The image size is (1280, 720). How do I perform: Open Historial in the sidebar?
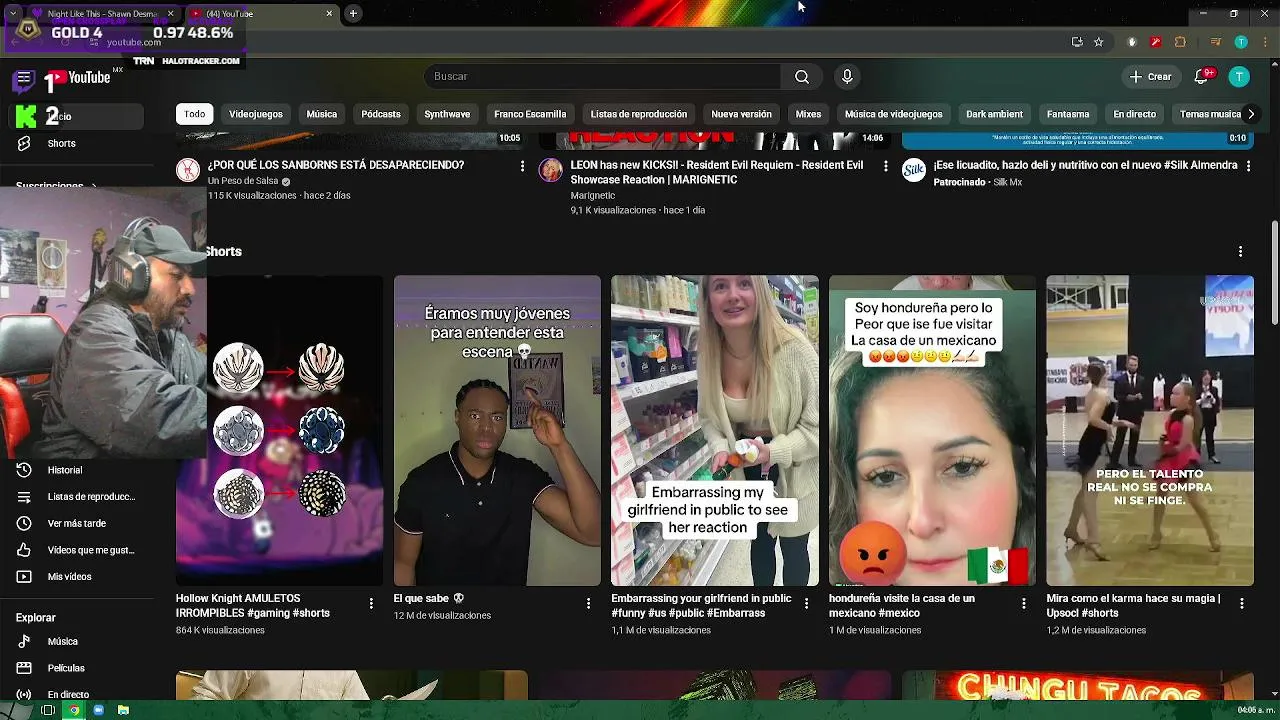coord(65,470)
